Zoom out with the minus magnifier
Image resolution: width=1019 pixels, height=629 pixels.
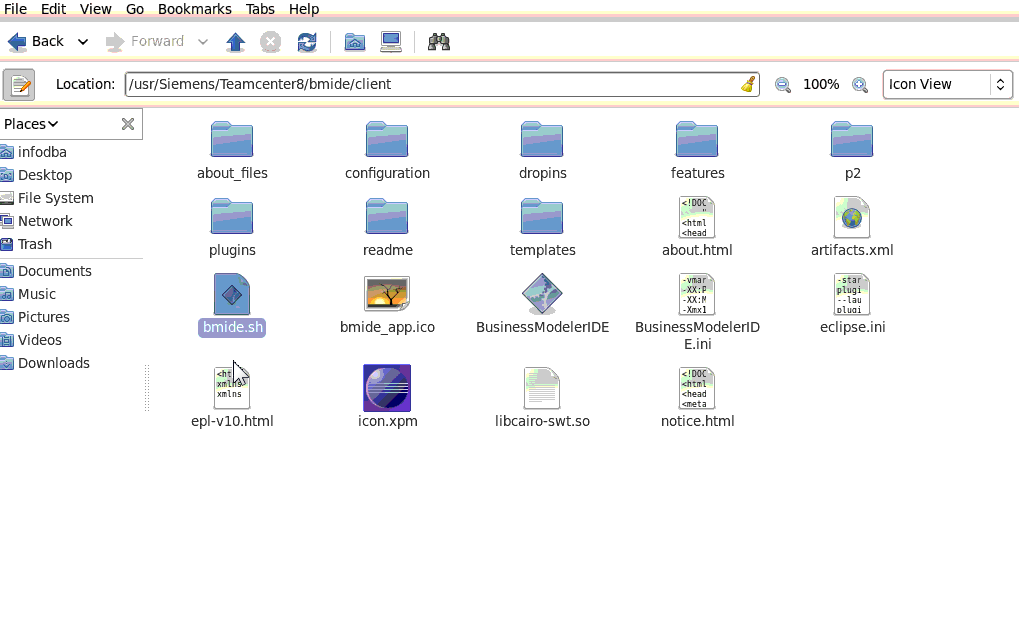pyautogui.click(x=782, y=84)
